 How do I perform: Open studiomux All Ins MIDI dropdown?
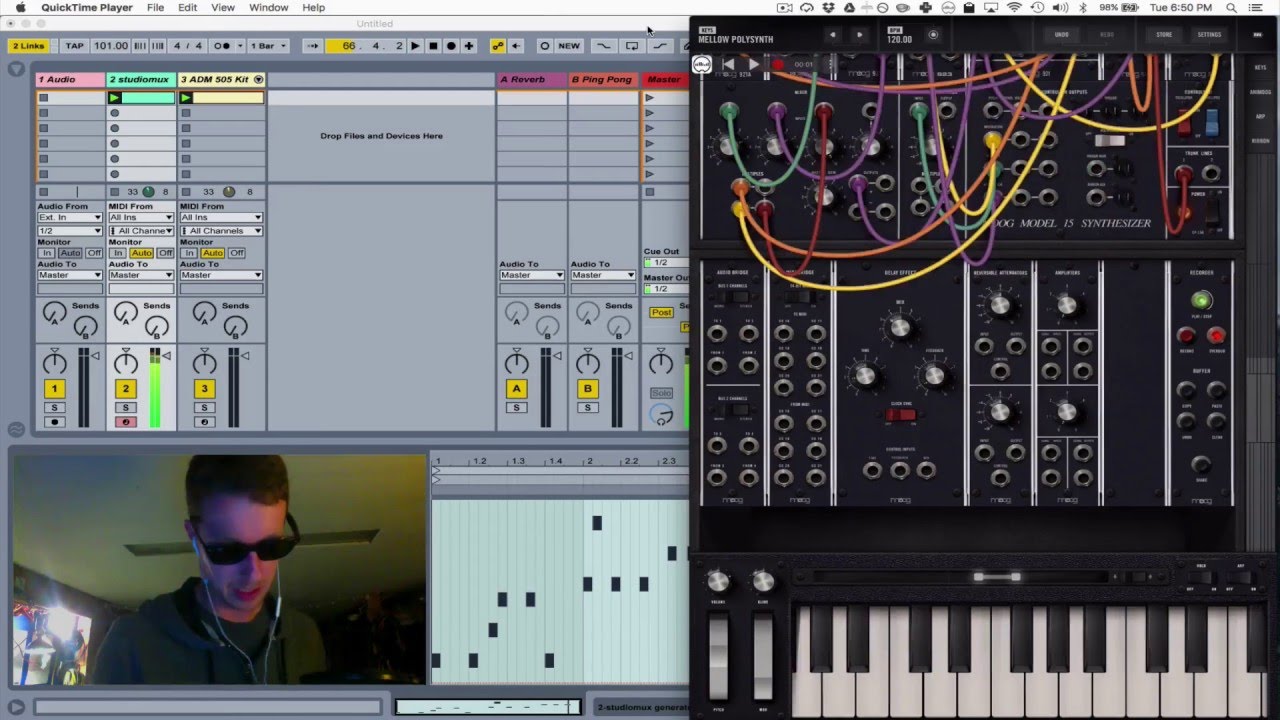(141, 218)
